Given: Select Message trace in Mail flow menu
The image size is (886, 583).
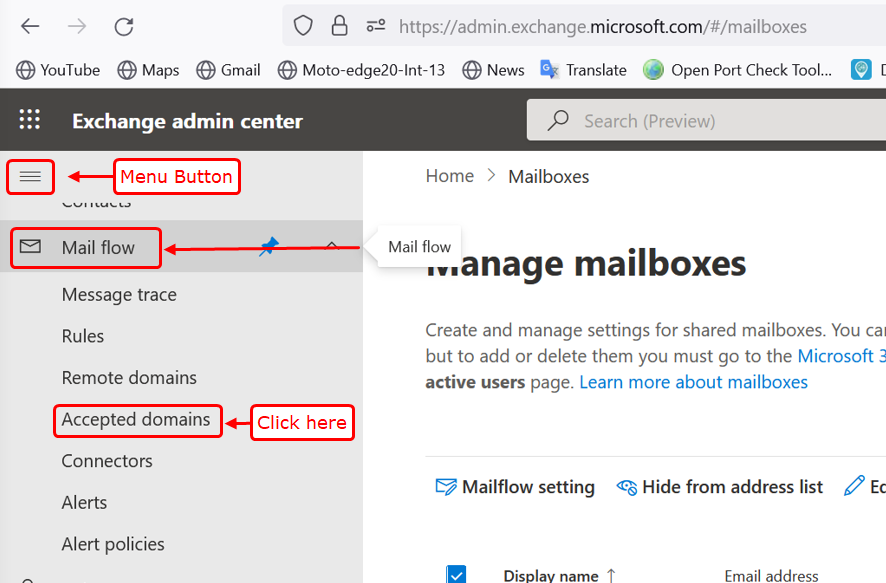Looking at the screenshot, I should pyautogui.click(x=119, y=295).
